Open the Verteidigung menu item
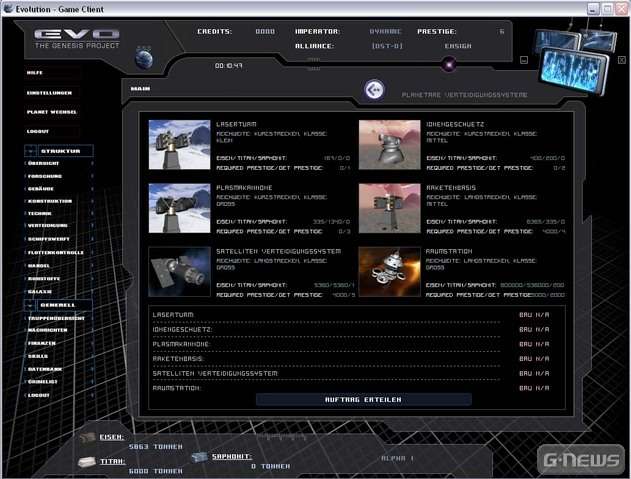The height and width of the screenshot is (479, 631). [x=47, y=225]
